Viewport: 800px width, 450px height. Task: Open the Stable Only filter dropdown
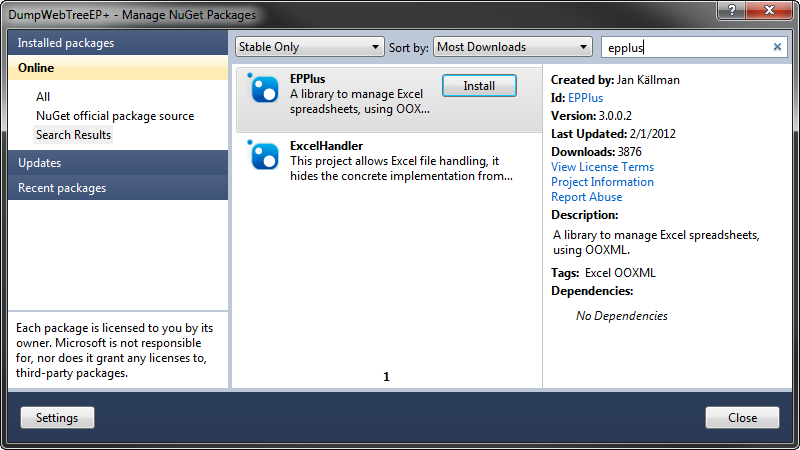309,47
